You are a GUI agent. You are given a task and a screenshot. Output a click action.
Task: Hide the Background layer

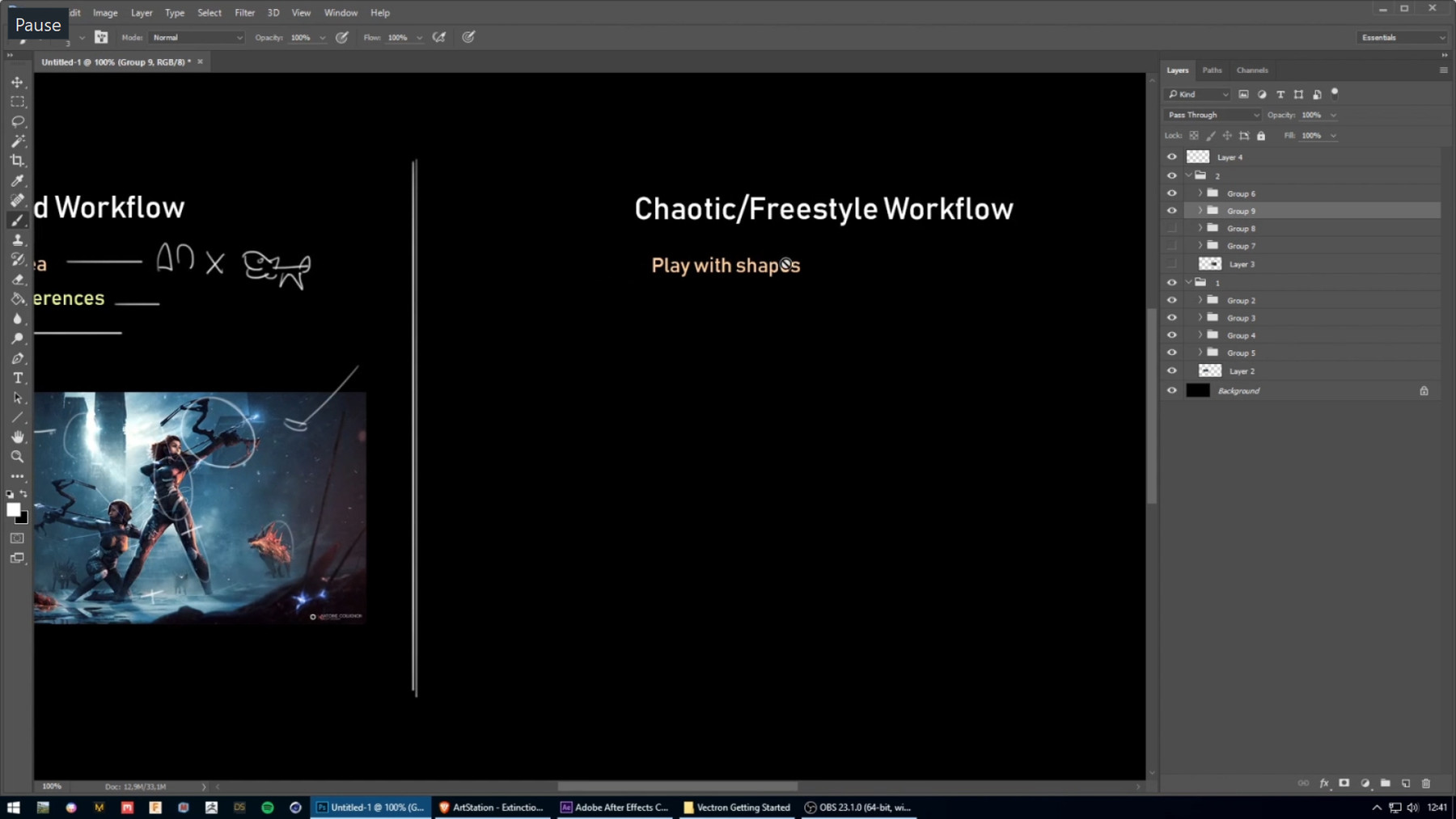click(1172, 390)
